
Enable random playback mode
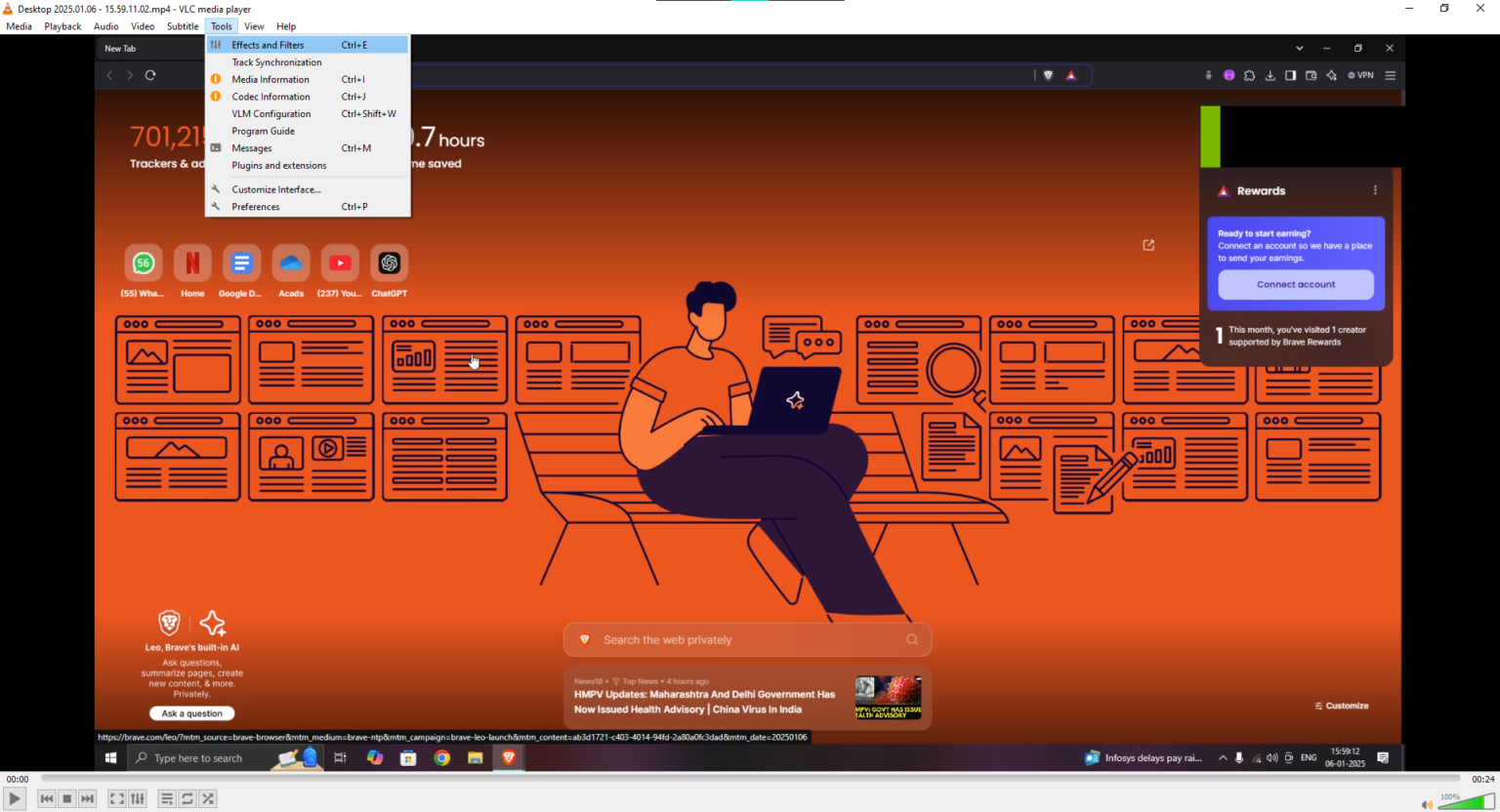click(207, 798)
